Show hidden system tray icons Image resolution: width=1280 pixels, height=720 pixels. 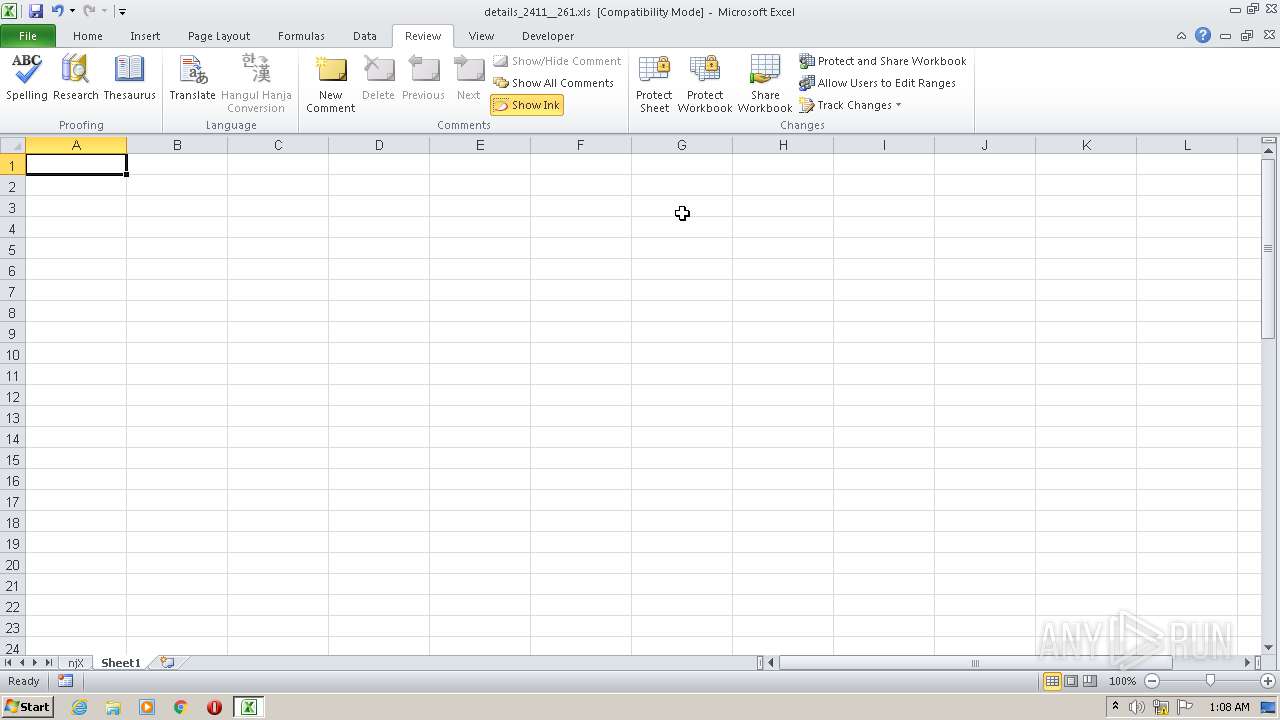tap(1115, 707)
